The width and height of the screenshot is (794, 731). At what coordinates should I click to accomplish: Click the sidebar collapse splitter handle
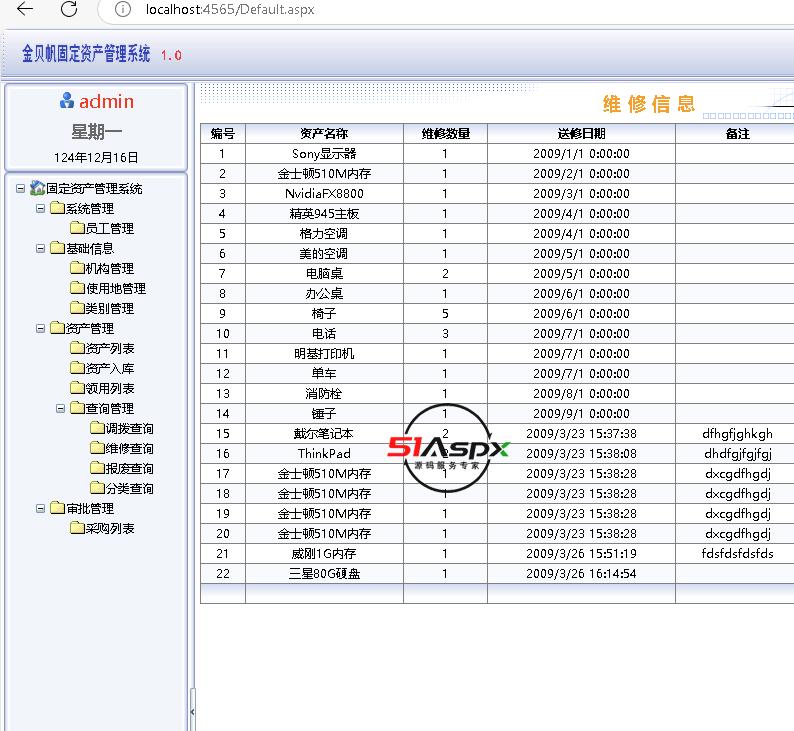click(x=192, y=712)
